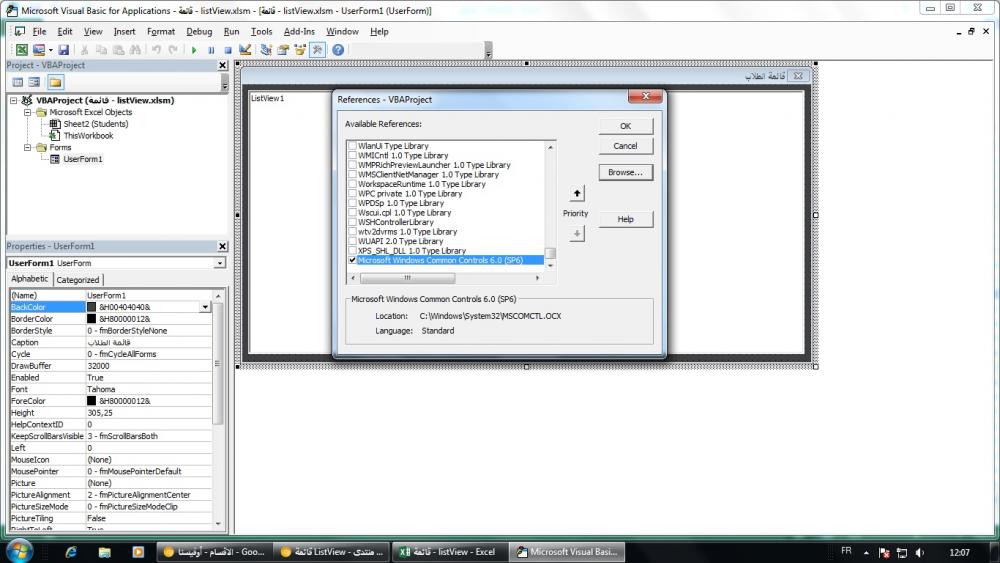Collapse the Forms folder node
The width and height of the screenshot is (1000, 563).
(x=27, y=147)
